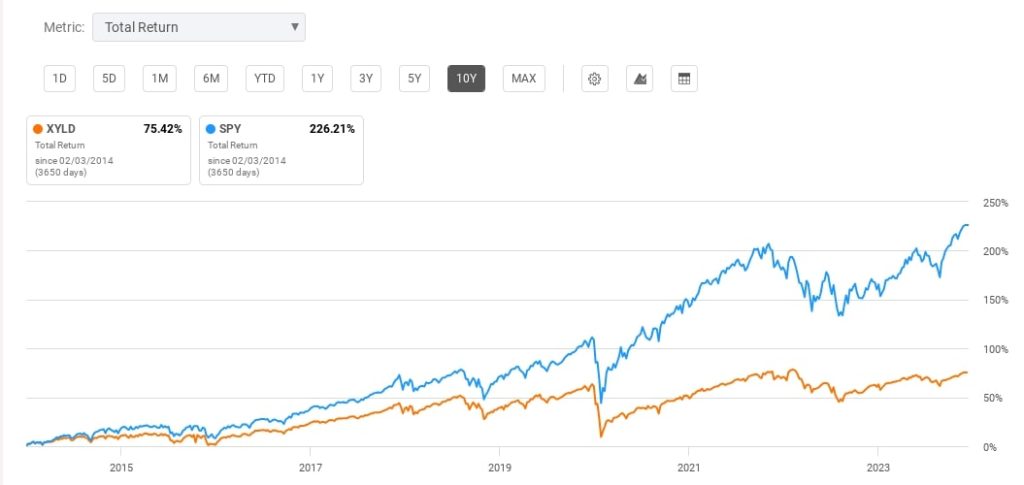This screenshot has width=1024, height=485.
Task: Click the 2021 x-axis year label
Action: point(688,467)
